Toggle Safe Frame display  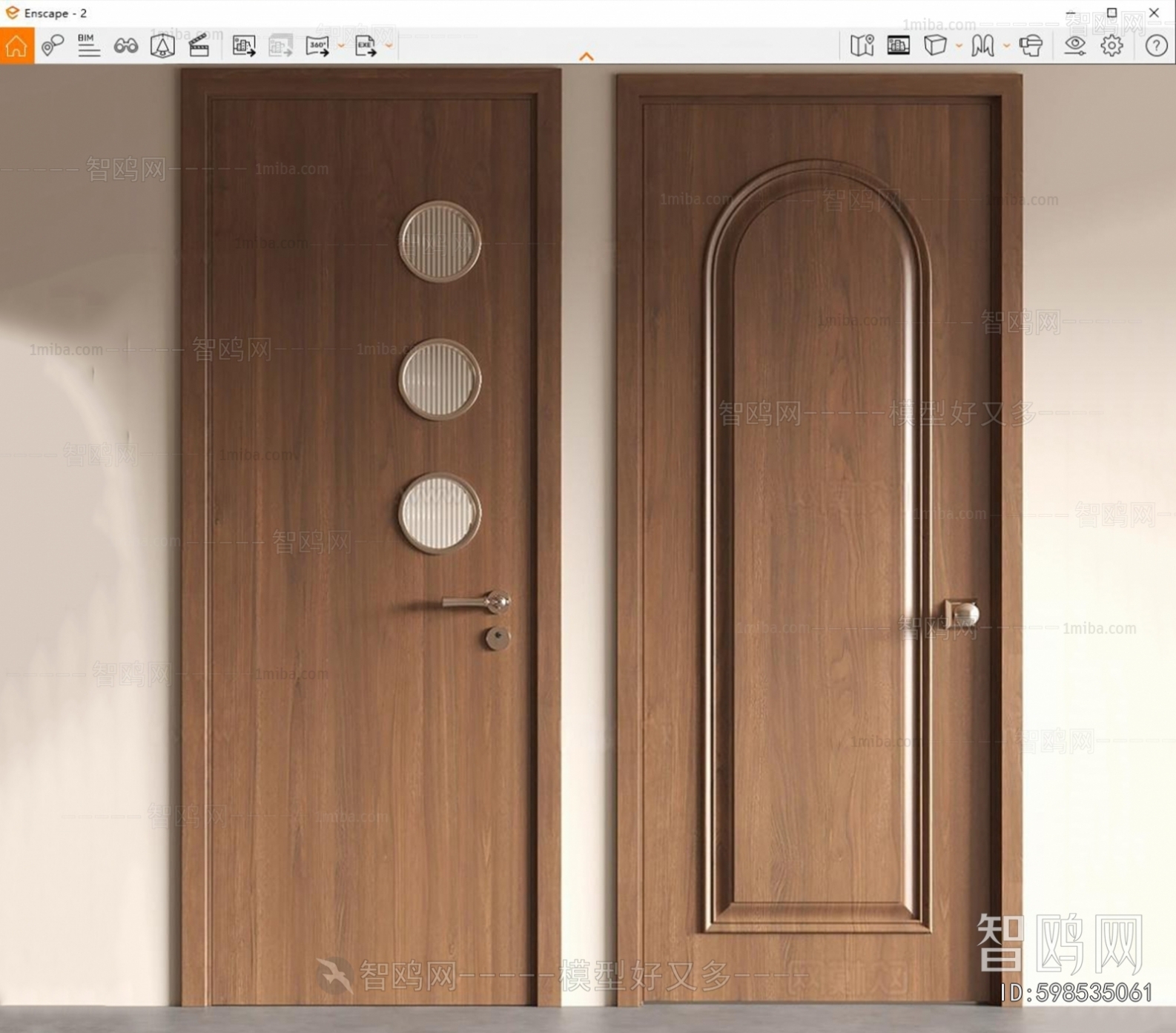[x=898, y=45]
